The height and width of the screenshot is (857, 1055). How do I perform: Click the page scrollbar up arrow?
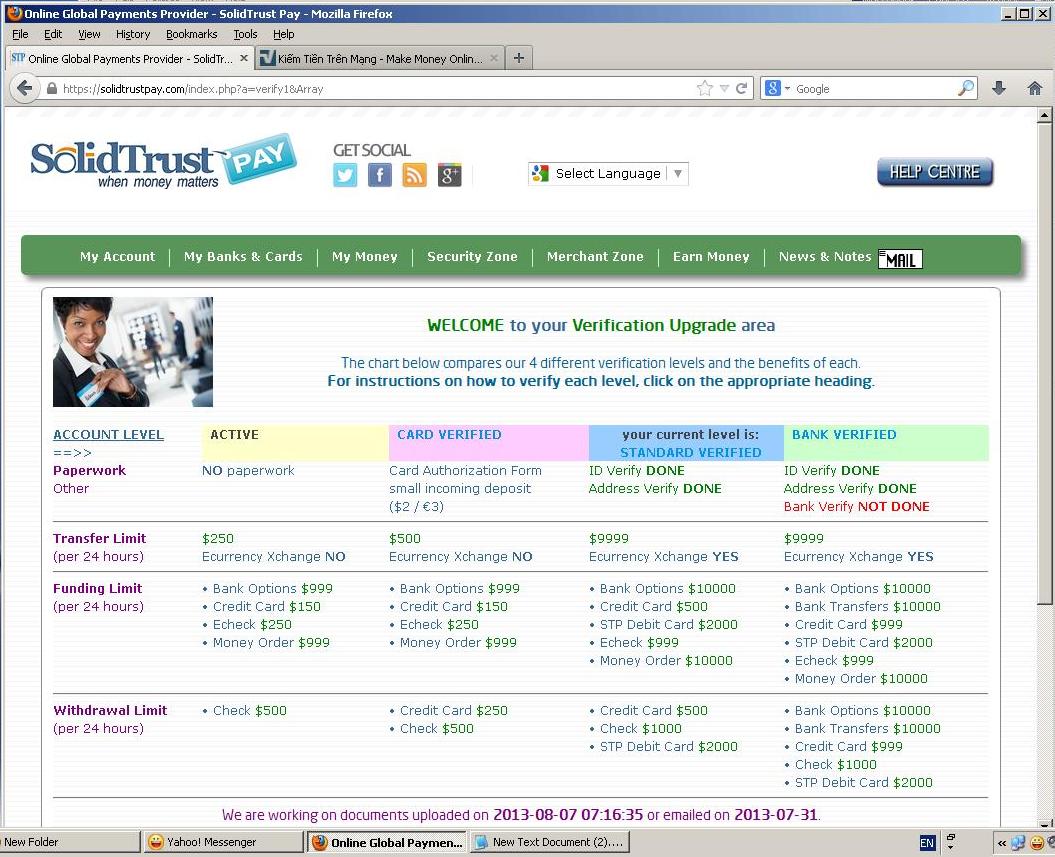1044,116
